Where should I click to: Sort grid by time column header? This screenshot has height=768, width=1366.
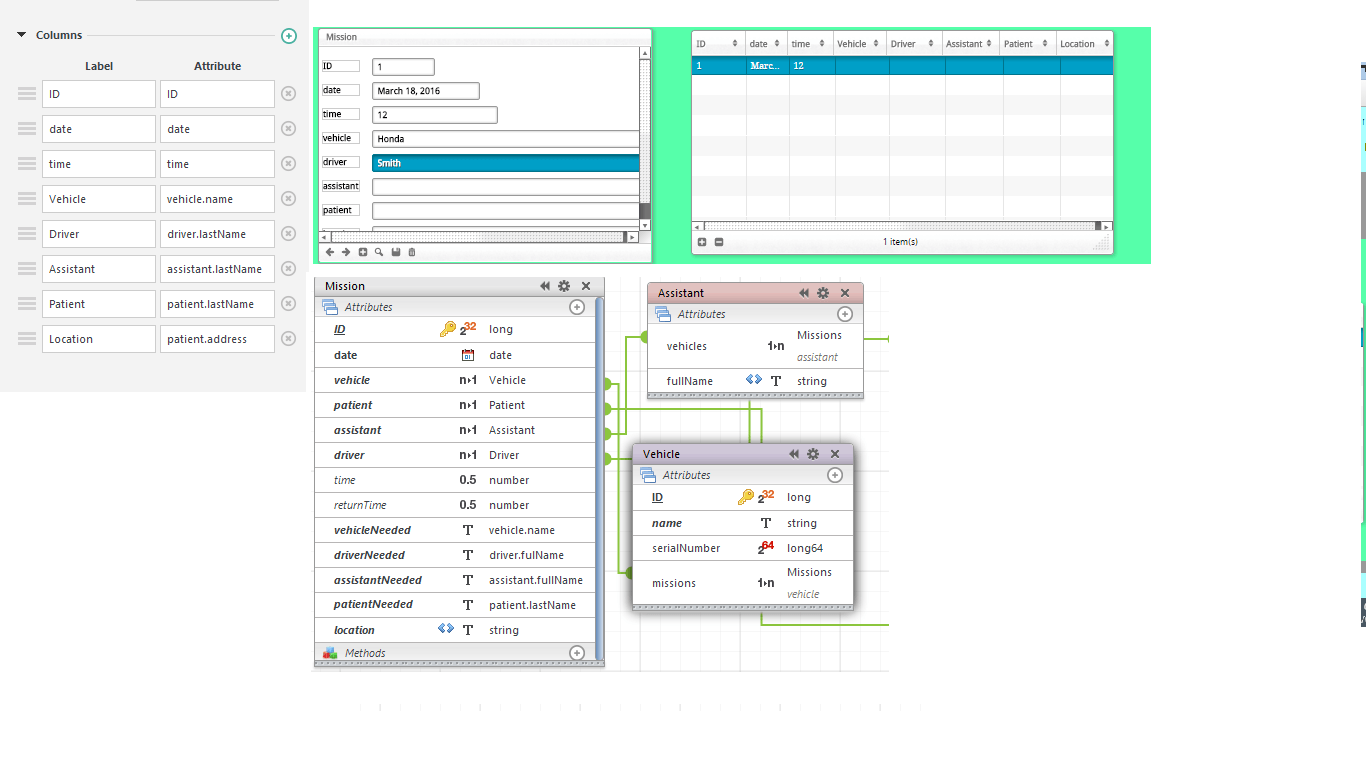[x=811, y=43]
